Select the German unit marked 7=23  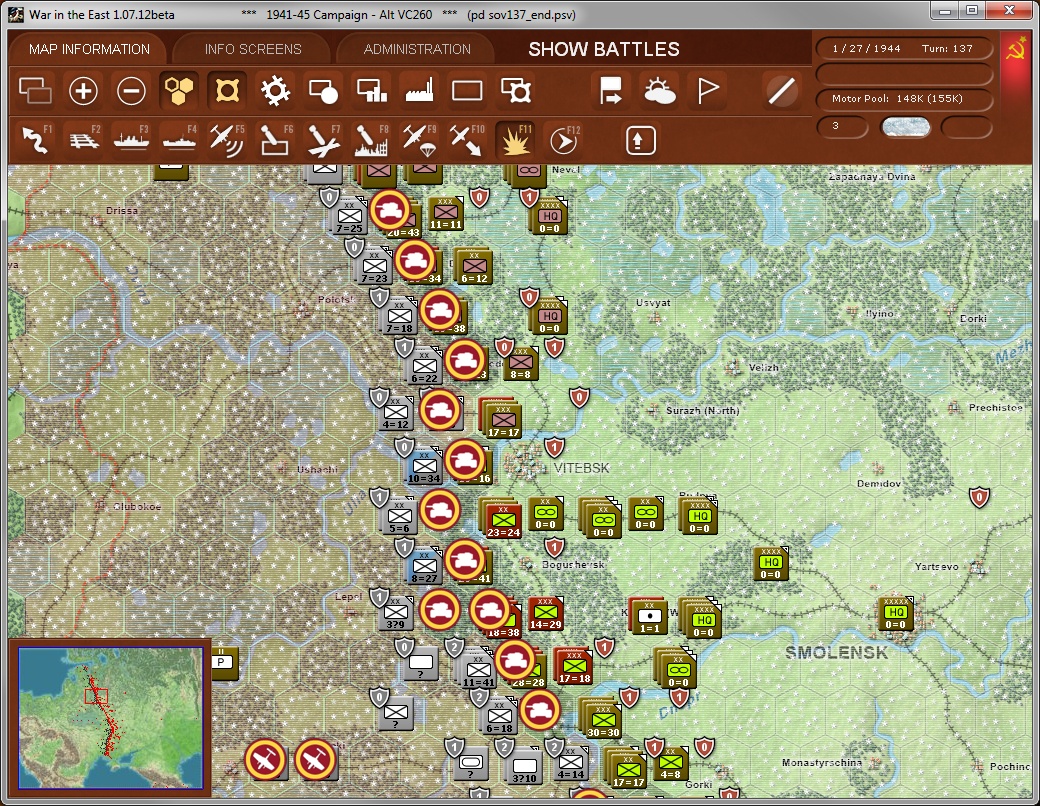click(x=374, y=267)
